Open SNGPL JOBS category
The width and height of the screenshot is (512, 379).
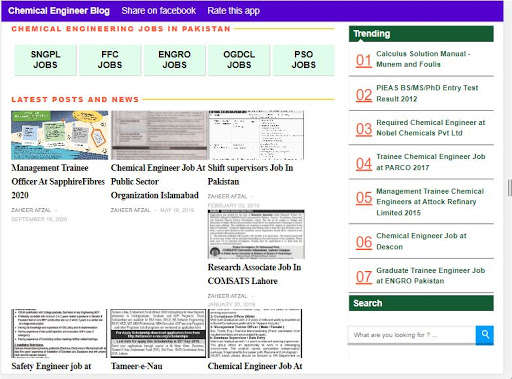click(45, 60)
